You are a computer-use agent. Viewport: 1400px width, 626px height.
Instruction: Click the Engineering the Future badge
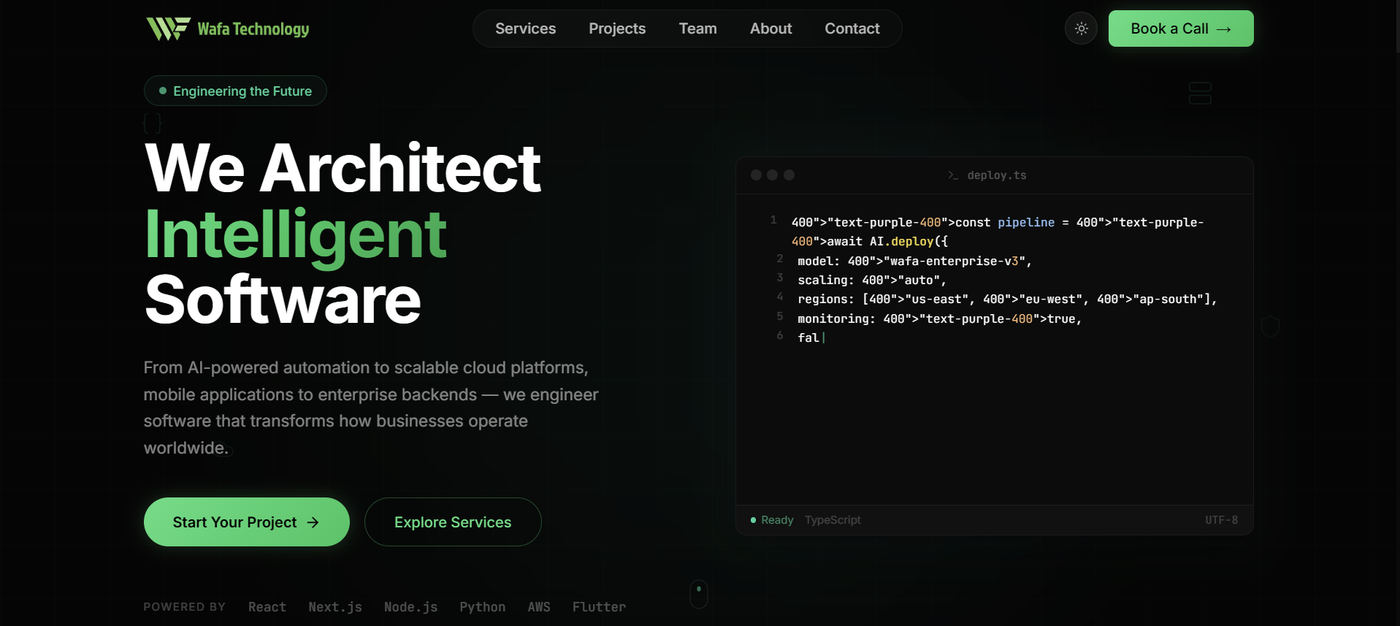coord(235,91)
